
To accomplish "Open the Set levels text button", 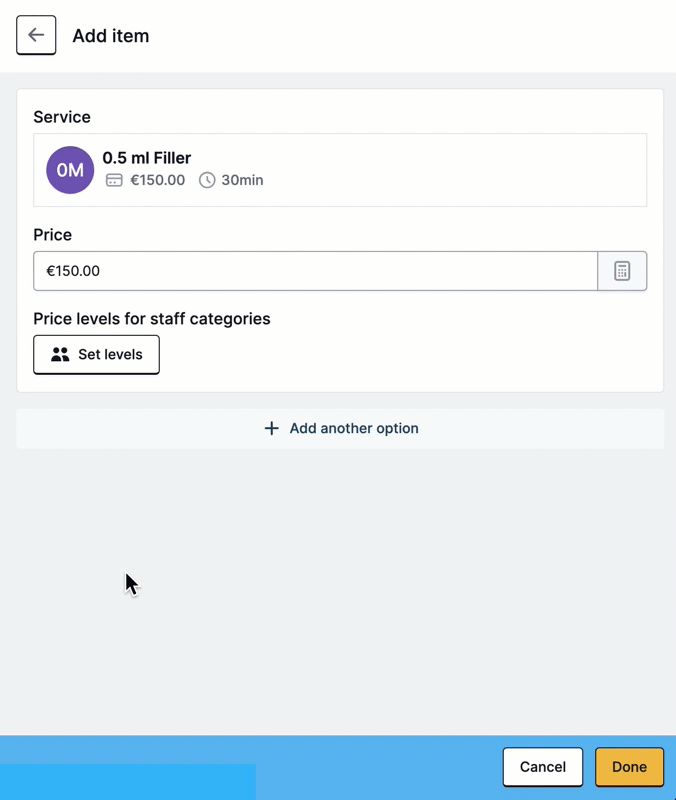I will pos(96,355).
